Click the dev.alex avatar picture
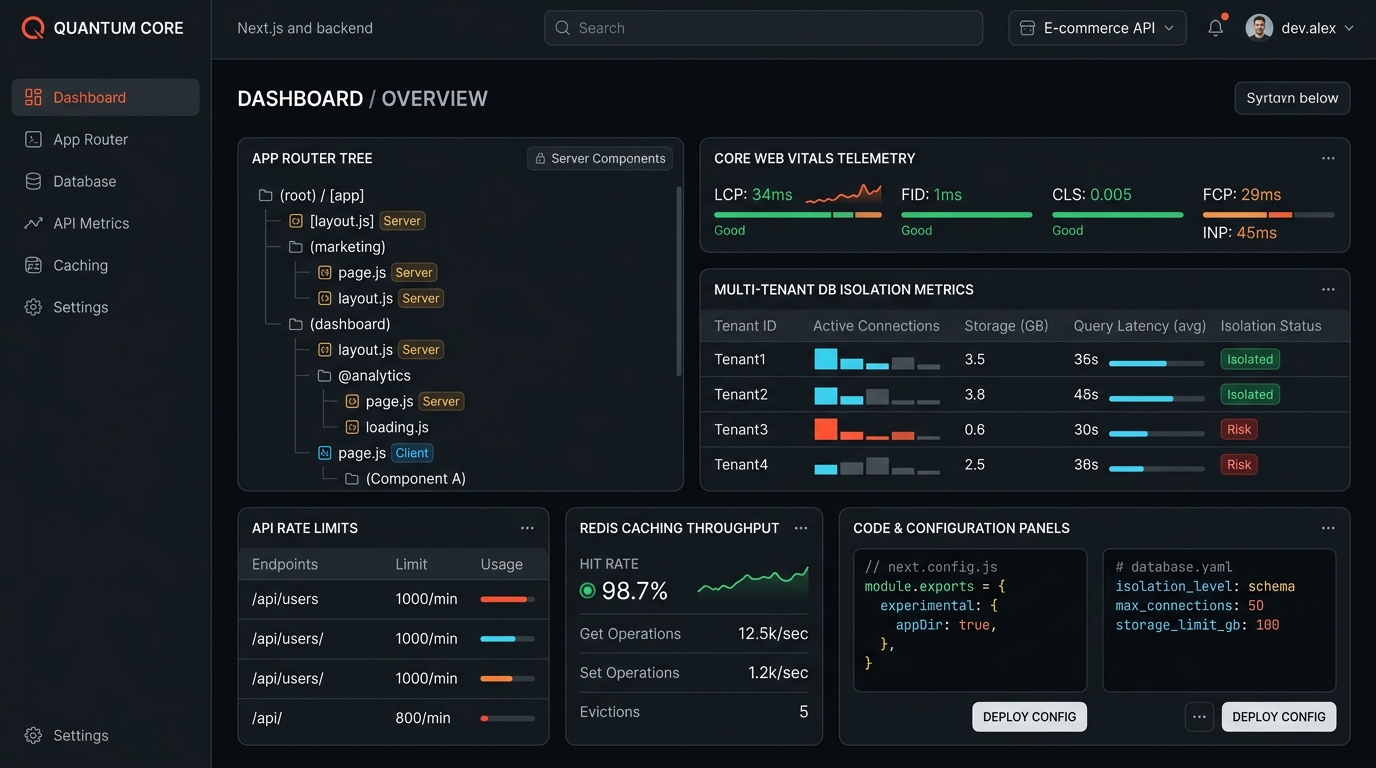This screenshot has height=768, width=1376. click(1259, 28)
